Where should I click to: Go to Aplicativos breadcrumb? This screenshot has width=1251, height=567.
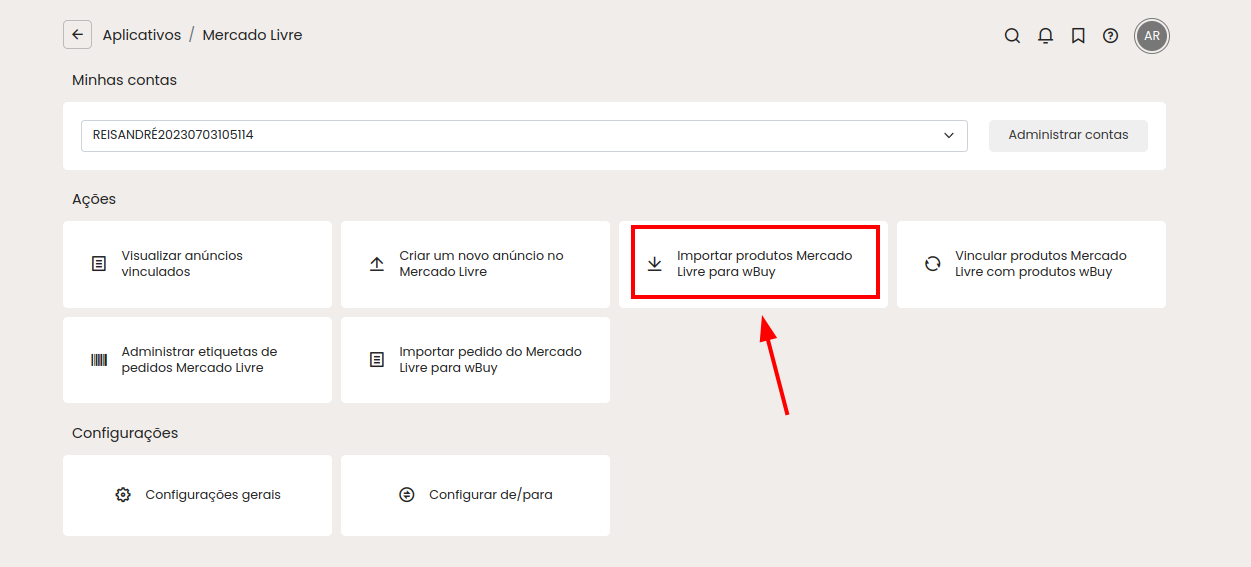(142, 35)
